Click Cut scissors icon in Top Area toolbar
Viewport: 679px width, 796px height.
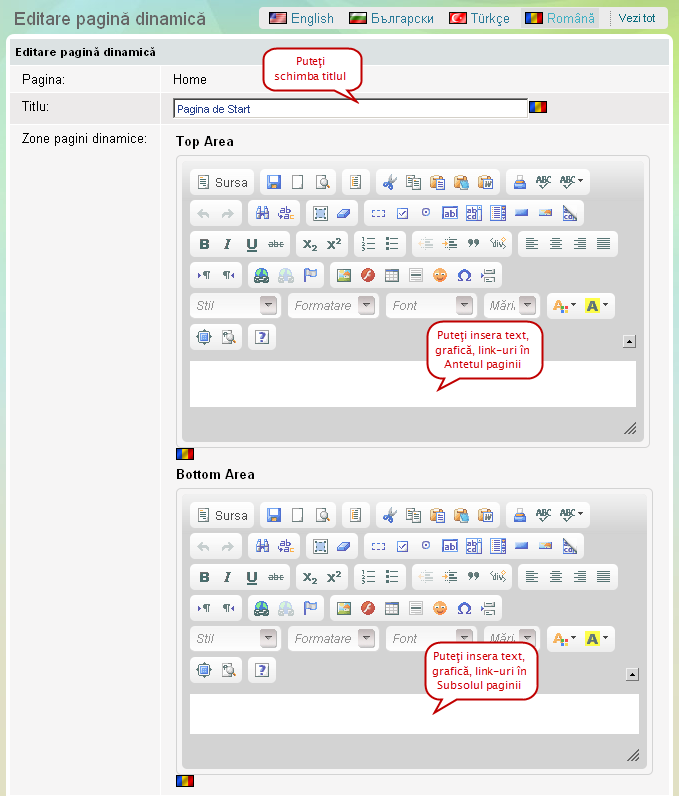click(x=390, y=182)
